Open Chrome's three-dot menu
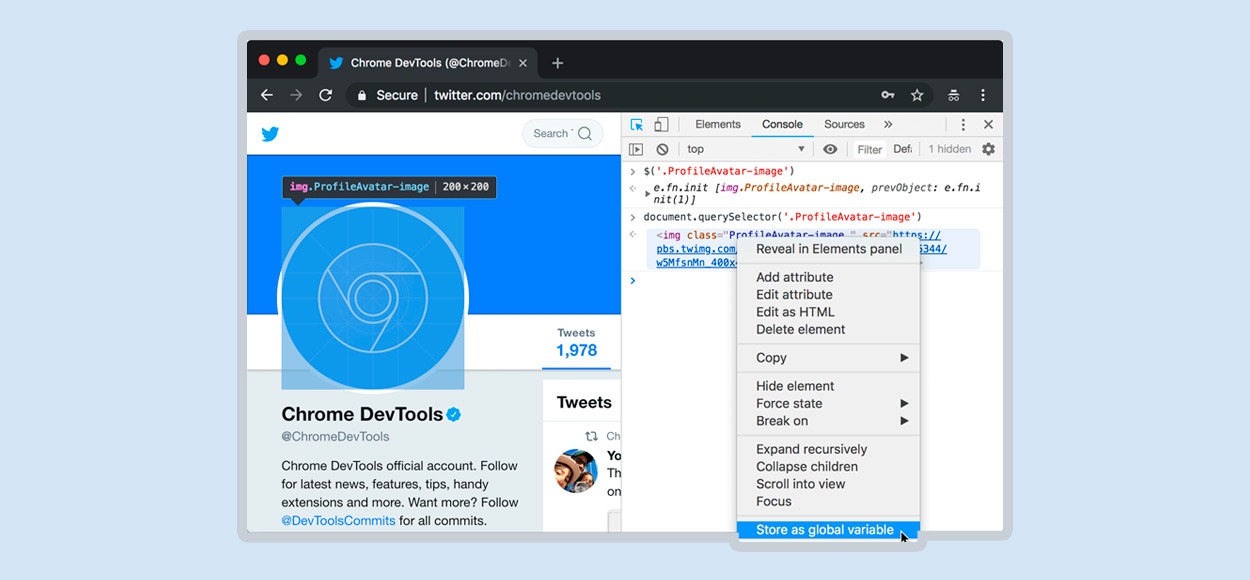This screenshot has height=580, width=1250. pyautogui.click(x=983, y=95)
